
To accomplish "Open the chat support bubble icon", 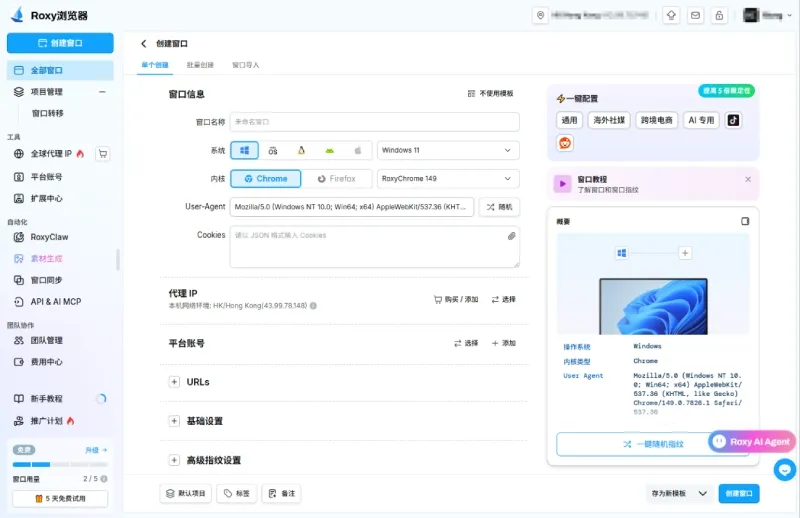I will (x=785, y=470).
